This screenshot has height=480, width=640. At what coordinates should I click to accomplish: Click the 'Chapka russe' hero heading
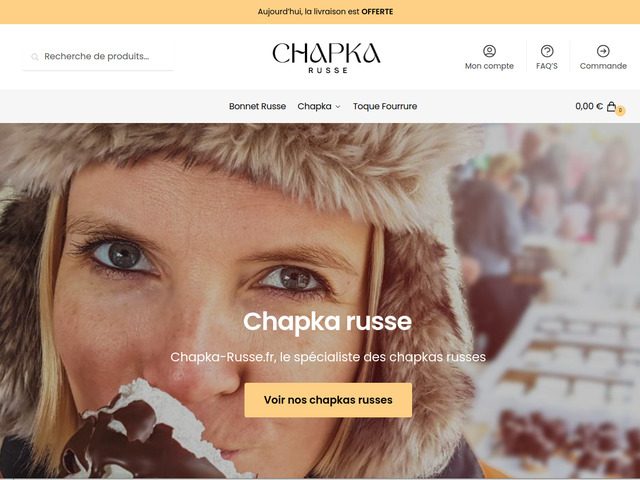(x=327, y=322)
